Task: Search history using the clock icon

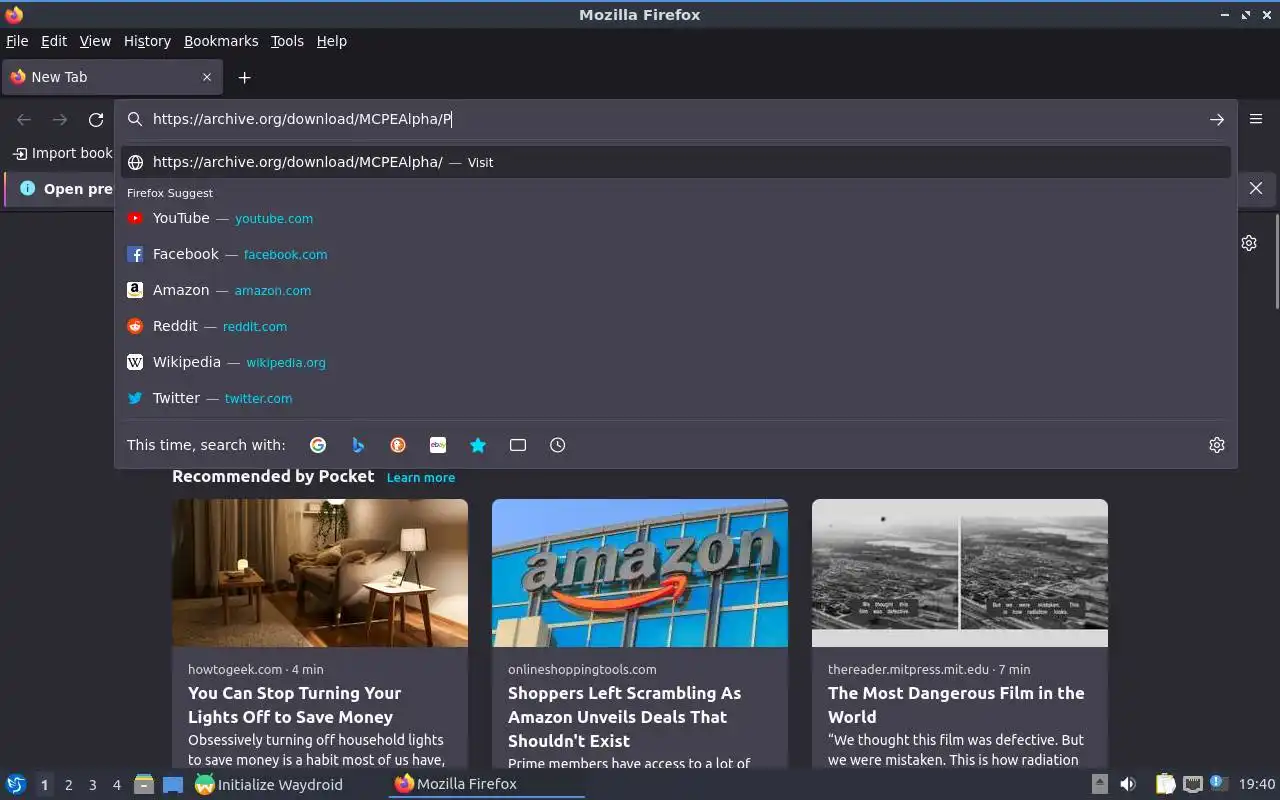Action: [558, 445]
